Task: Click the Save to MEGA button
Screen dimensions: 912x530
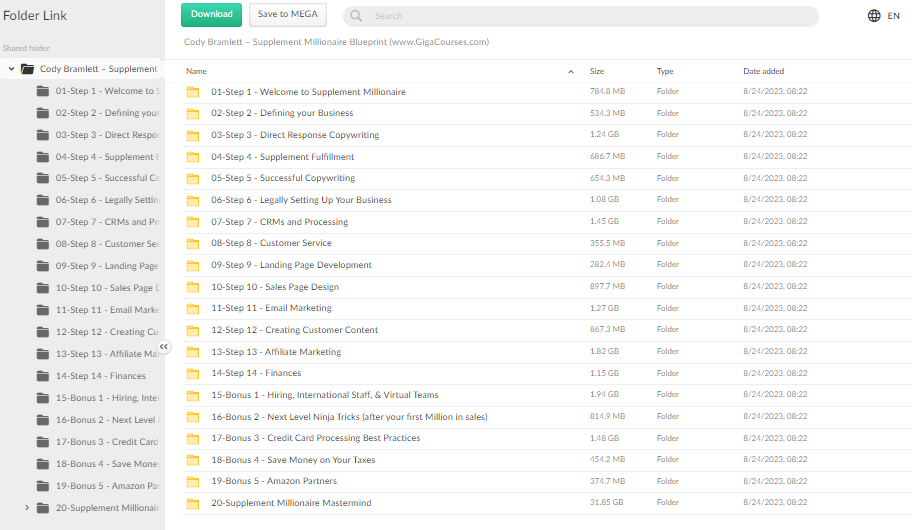Action: click(288, 14)
